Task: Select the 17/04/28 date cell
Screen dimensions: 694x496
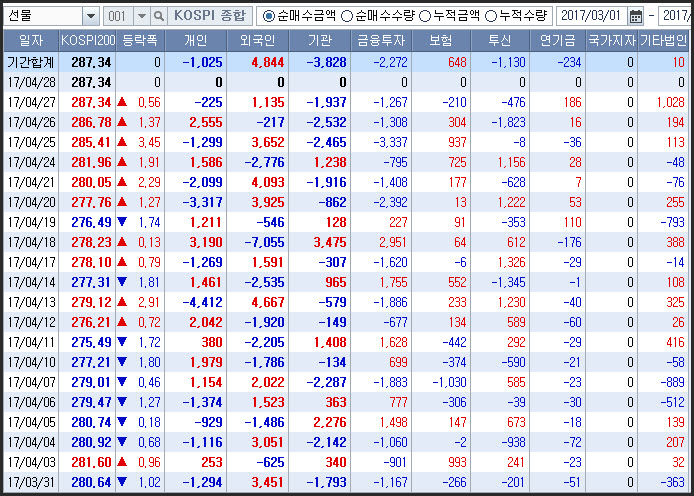Action: click(31, 82)
